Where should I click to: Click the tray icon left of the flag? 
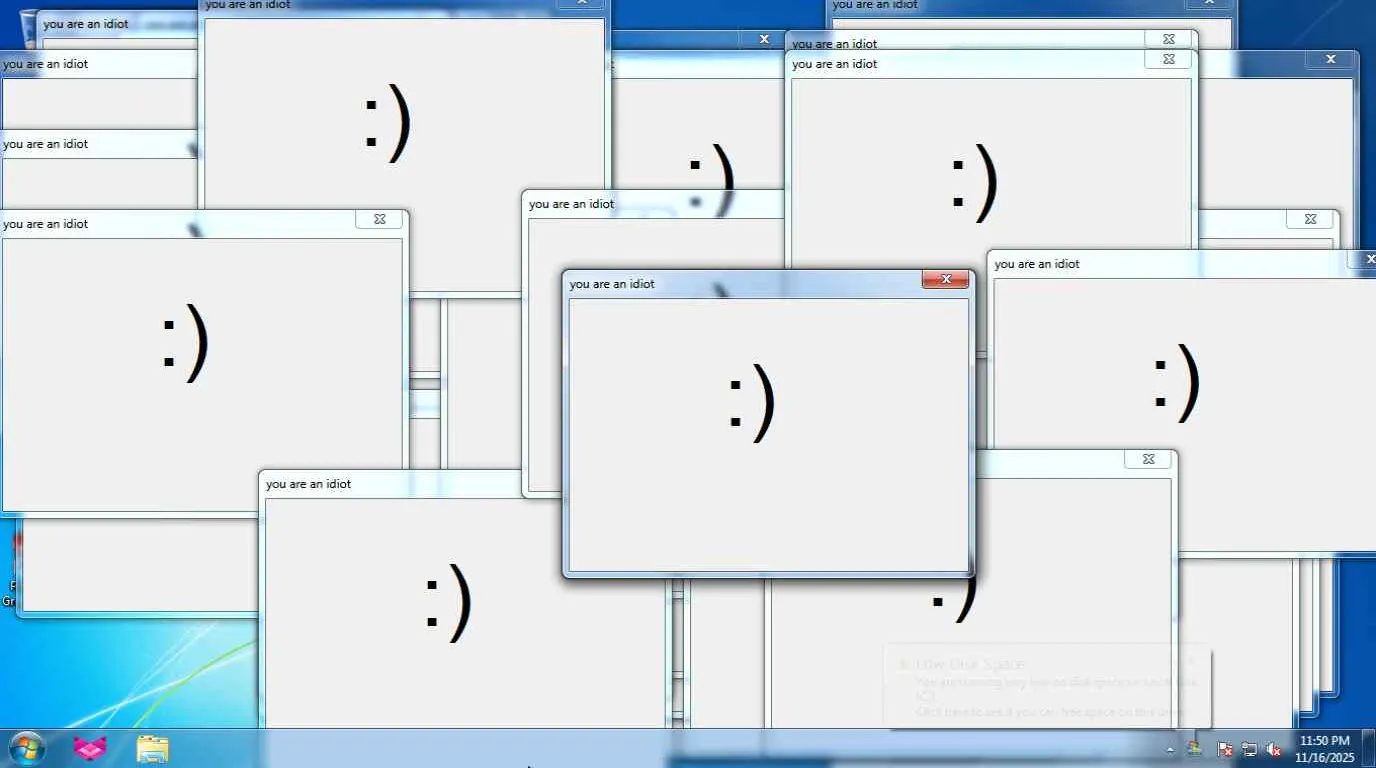(1194, 749)
